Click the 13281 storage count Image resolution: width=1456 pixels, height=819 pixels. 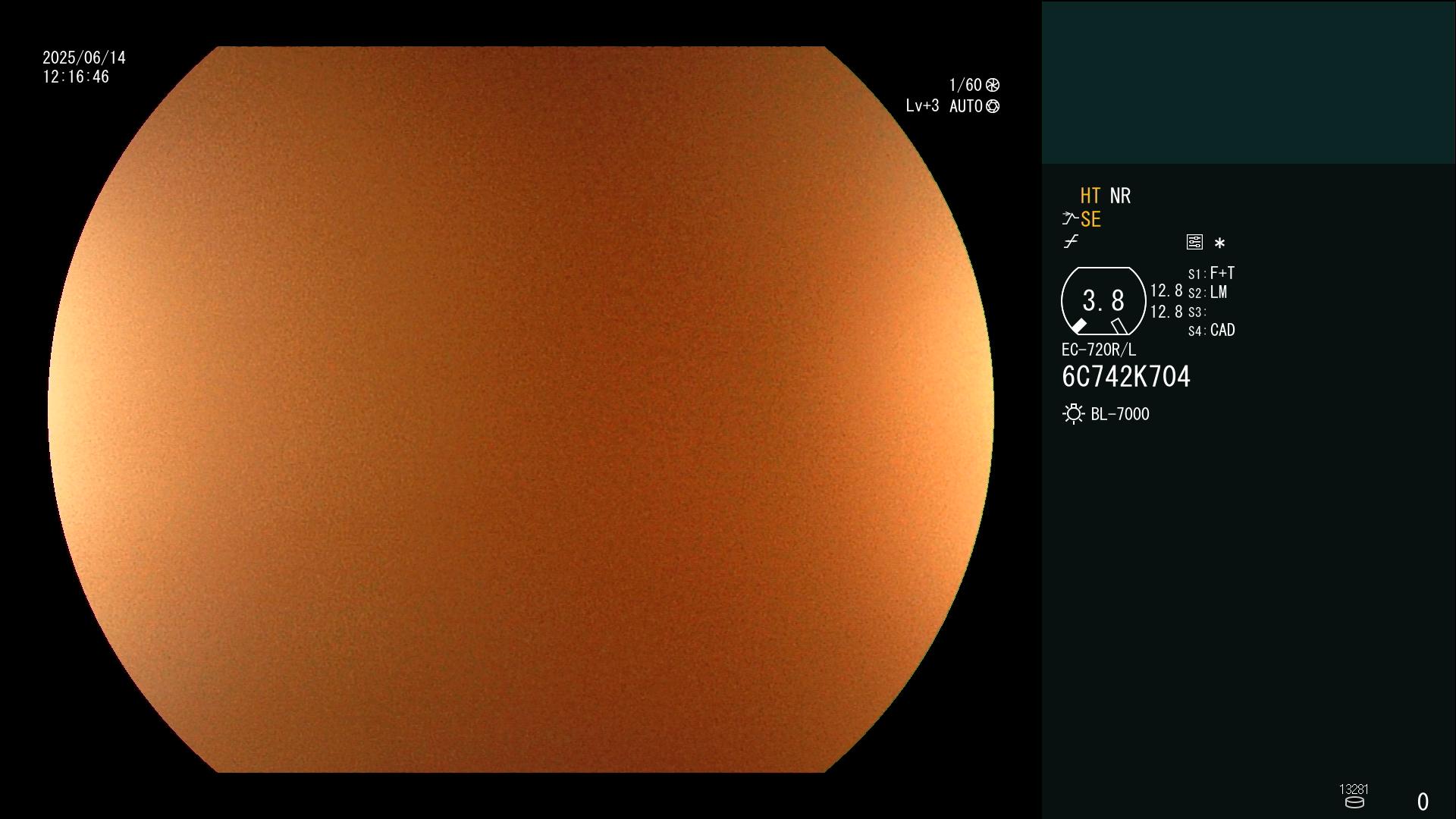1354,789
